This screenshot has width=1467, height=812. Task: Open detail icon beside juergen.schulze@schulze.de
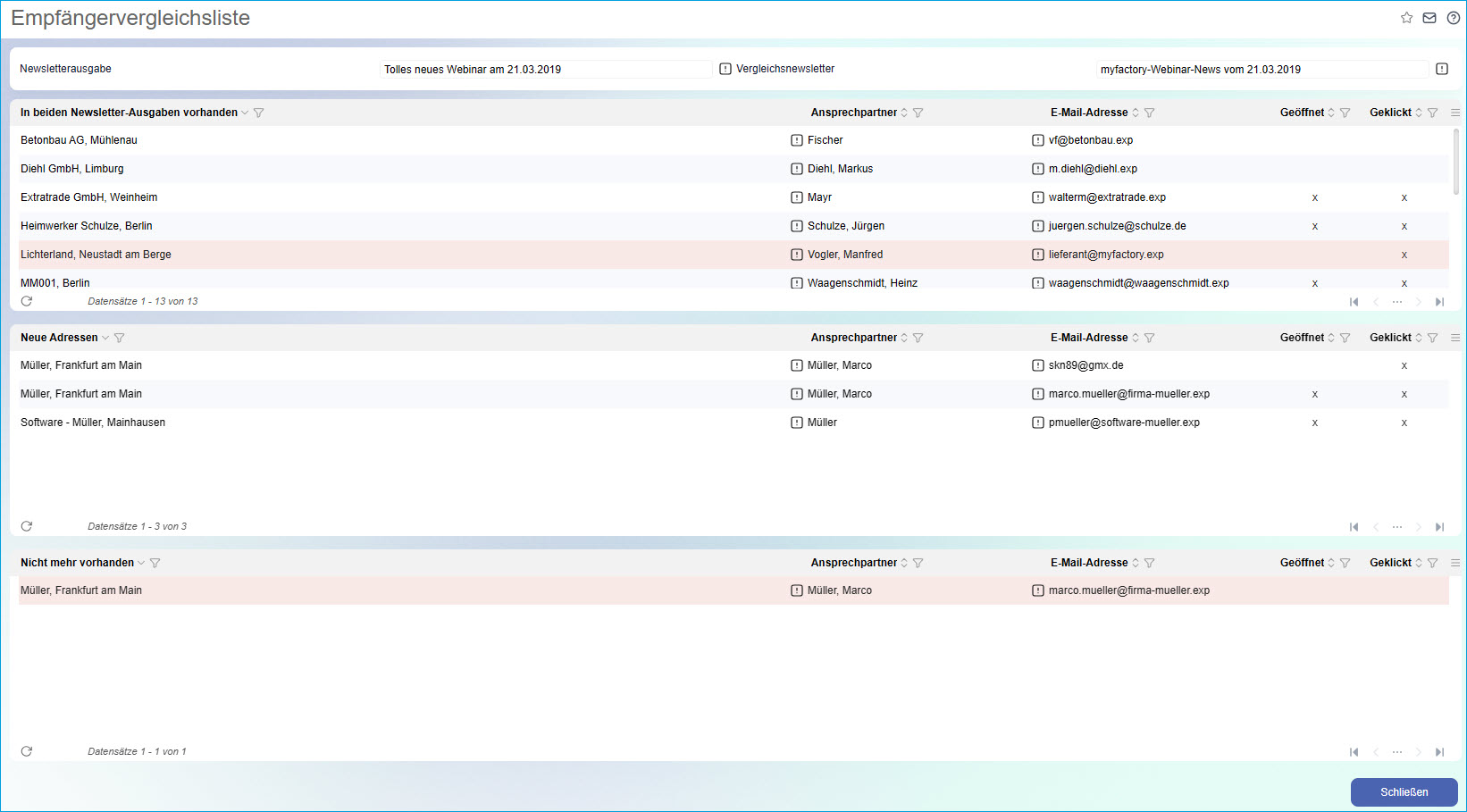(x=1038, y=226)
